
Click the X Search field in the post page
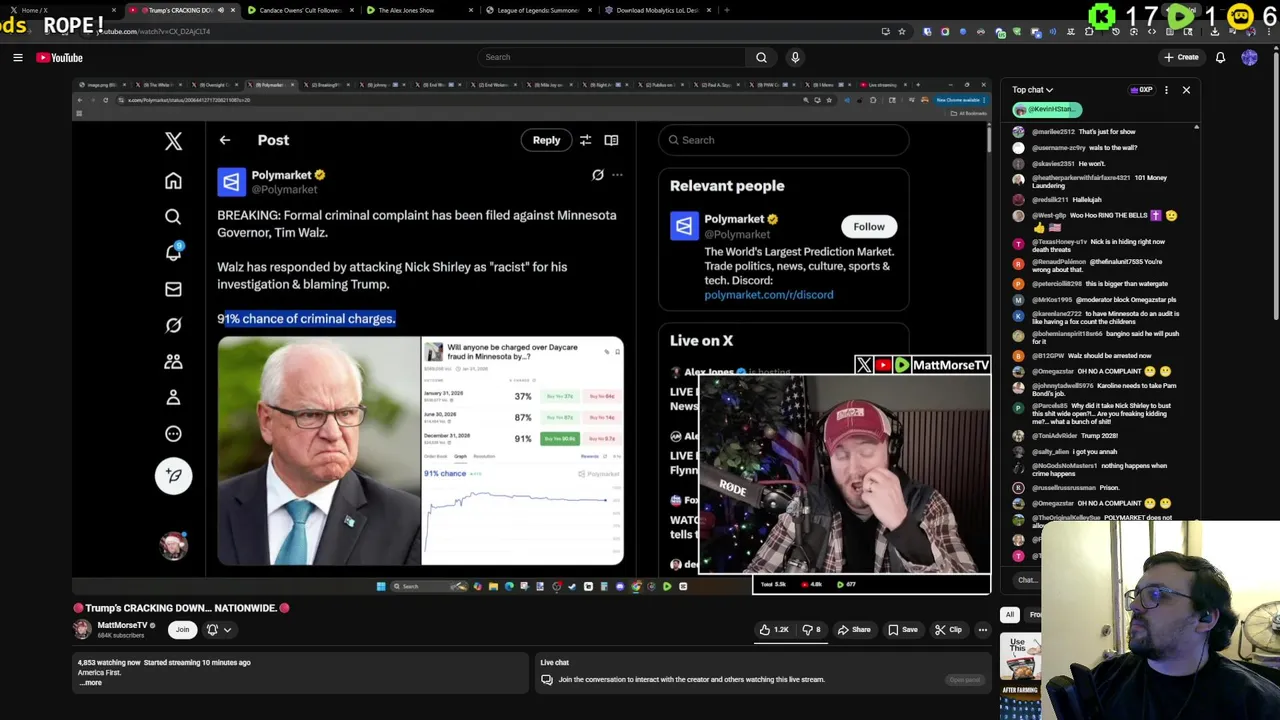tap(783, 140)
